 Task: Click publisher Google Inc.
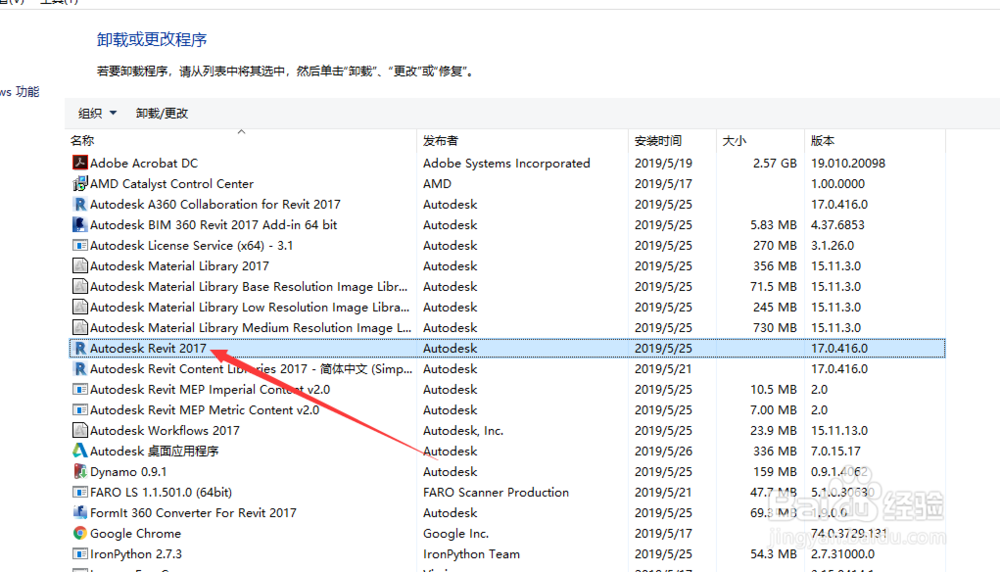tap(455, 533)
